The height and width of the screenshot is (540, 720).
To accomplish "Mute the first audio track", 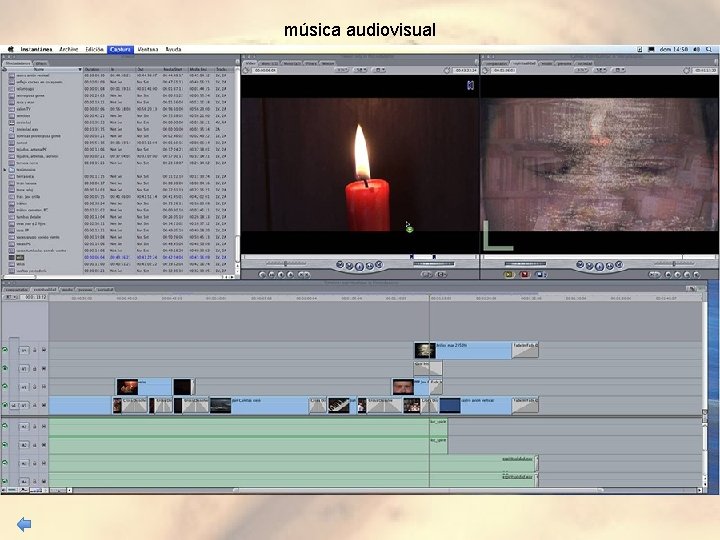I will [x=5, y=426].
